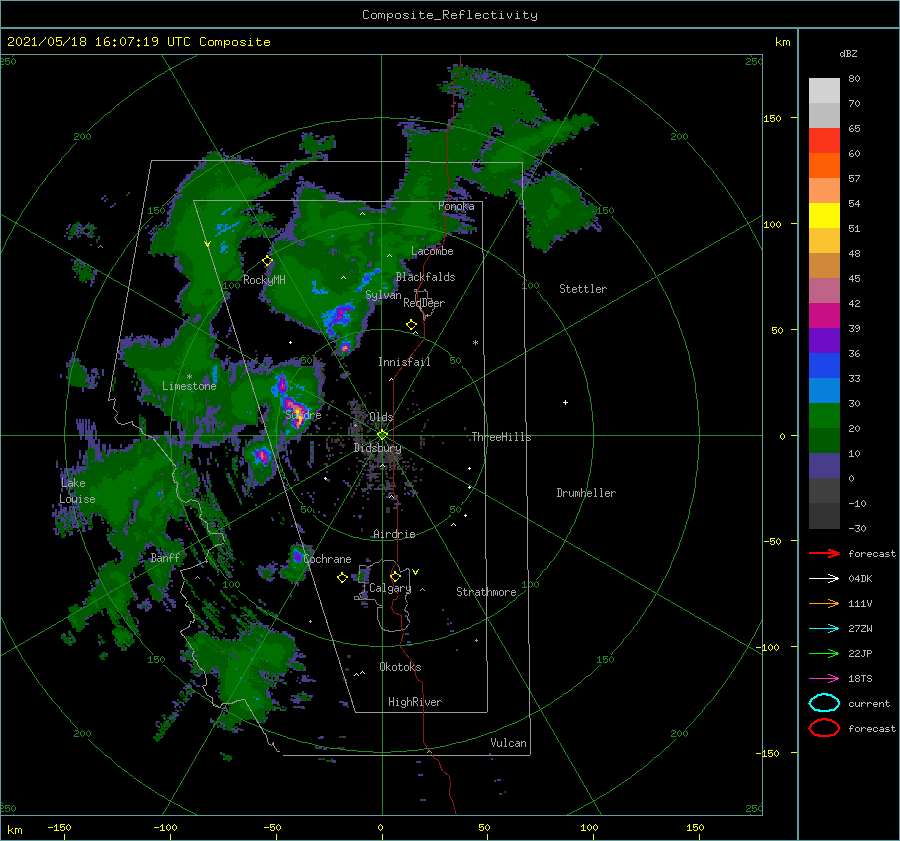Screen dimensions: 900x841
Task: Click the dBZ legend heading
Action: point(848,53)
